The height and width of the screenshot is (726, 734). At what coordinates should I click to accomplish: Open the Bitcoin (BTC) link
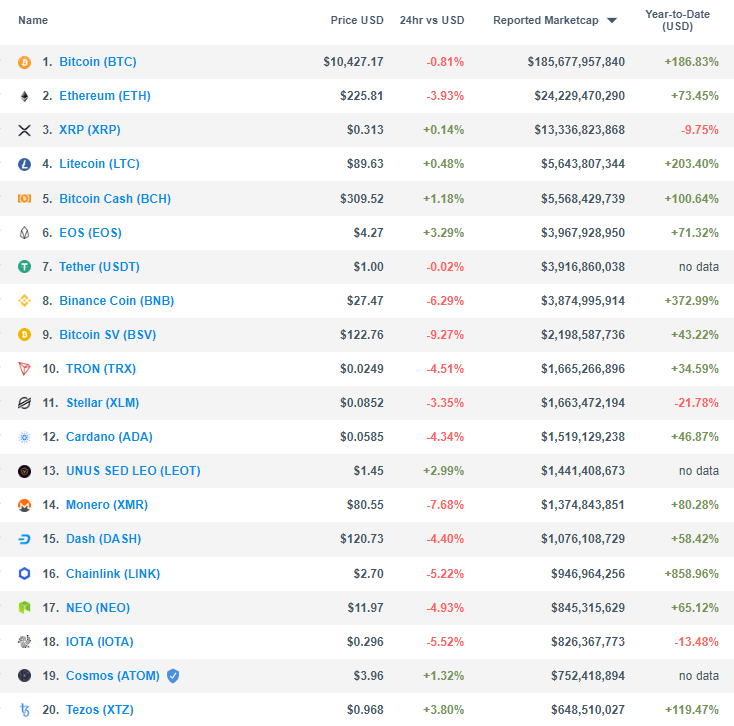coord(98,62)
